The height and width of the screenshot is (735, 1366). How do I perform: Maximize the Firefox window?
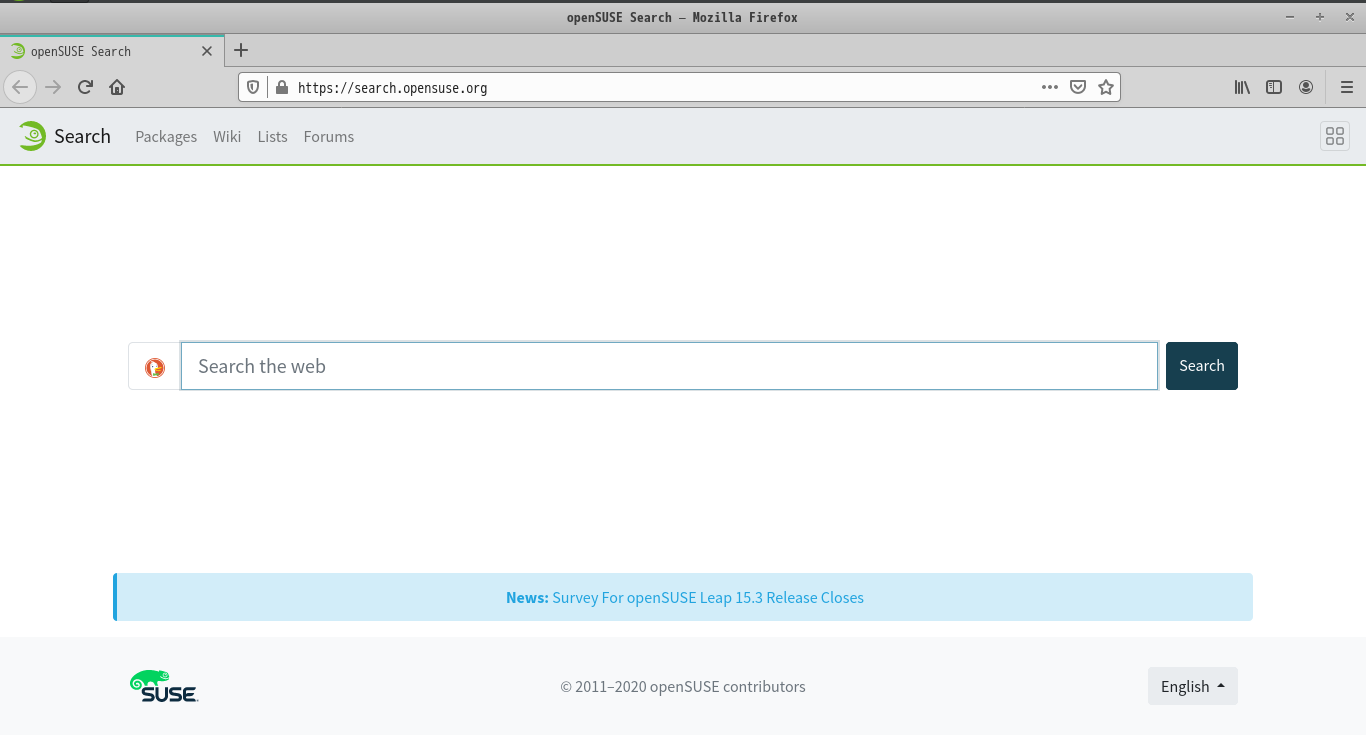1320,17
